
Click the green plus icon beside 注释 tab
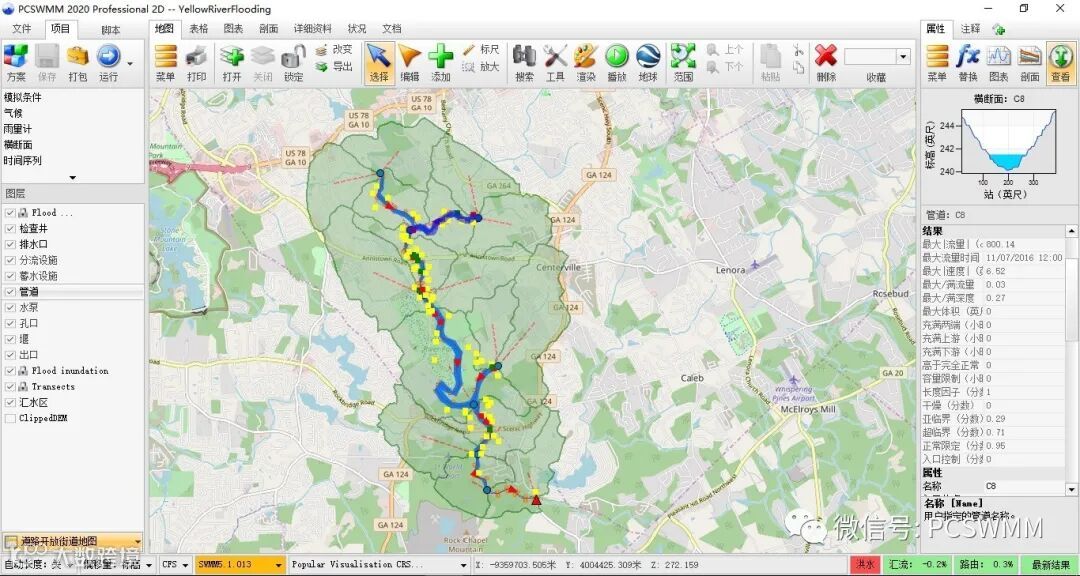999,29
